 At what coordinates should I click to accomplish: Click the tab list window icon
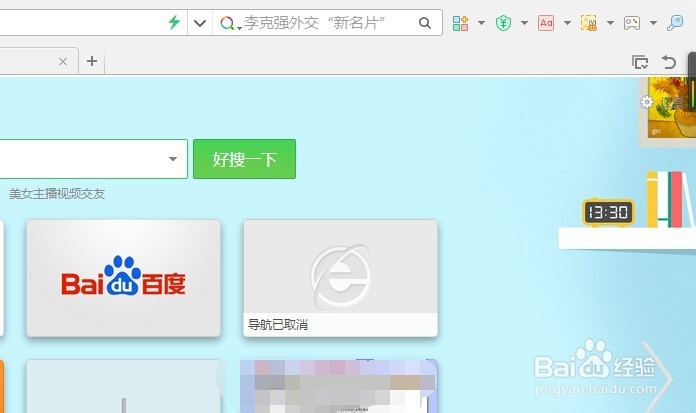click(640, 62)
